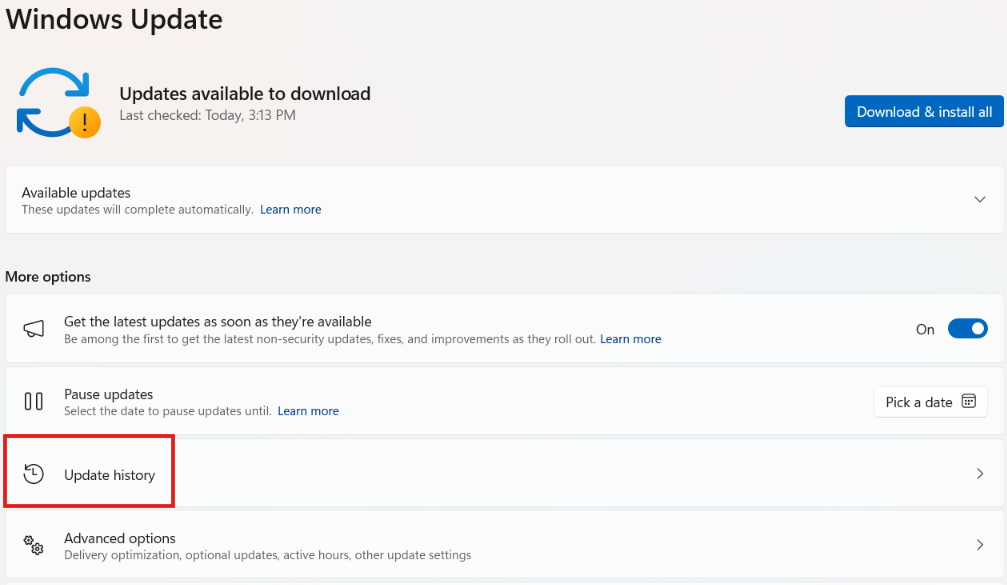Click 'Updates available to download' status text
Image resolution: width=1007 pixels, height=585 pixels.
[245, 94]
